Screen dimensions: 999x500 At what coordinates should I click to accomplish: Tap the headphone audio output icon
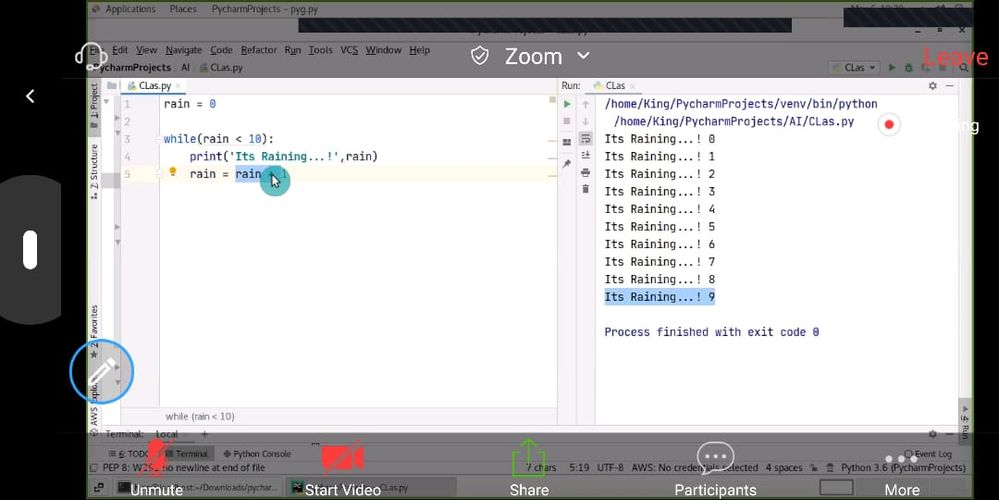click(91, 56)
